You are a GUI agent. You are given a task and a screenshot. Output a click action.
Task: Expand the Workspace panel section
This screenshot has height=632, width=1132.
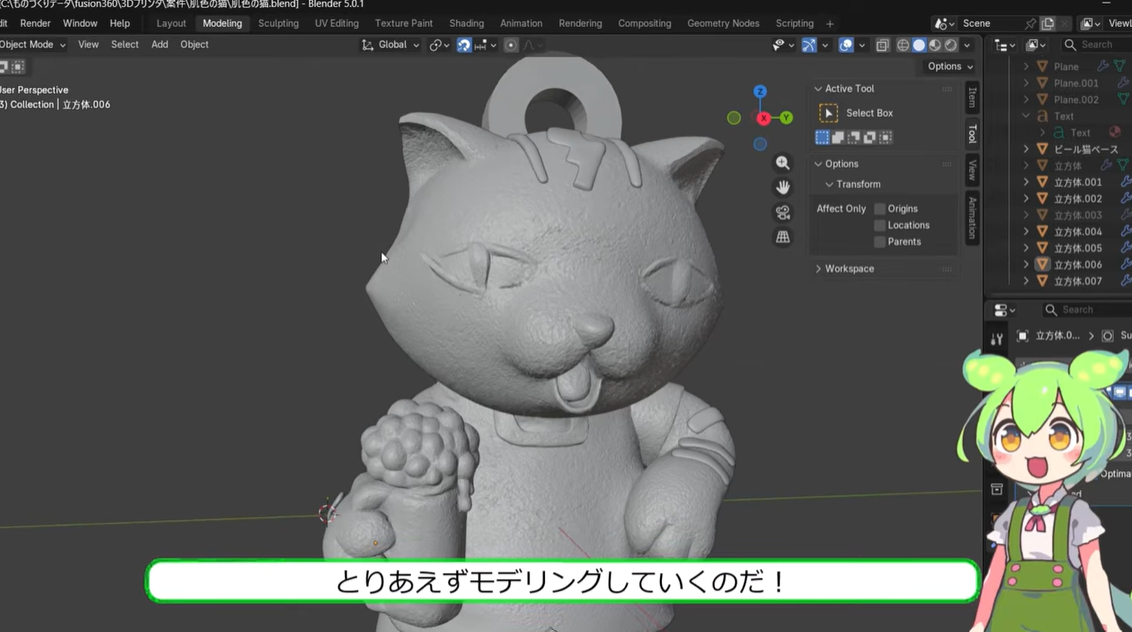pyautogui.click(x=850, y=268)
